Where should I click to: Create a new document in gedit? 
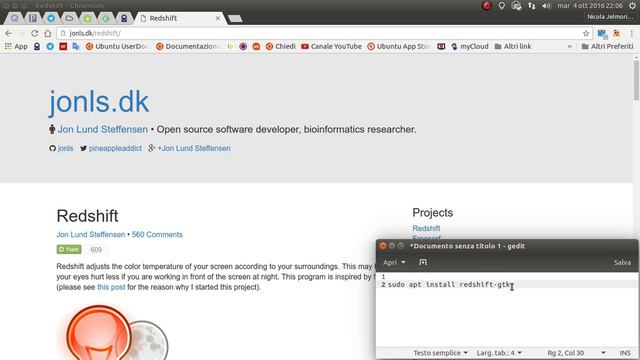click(x=423, y=262)
